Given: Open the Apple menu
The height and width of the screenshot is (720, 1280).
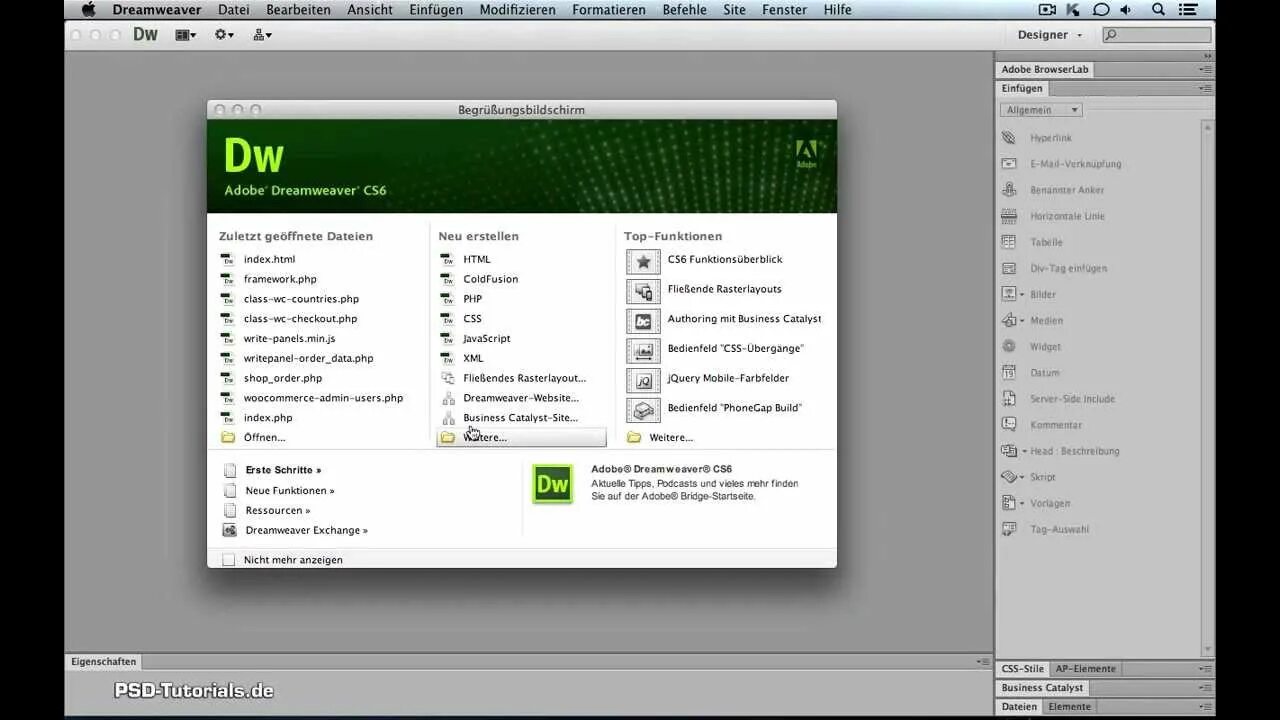Looking at the screenshot, I should 88,9.
